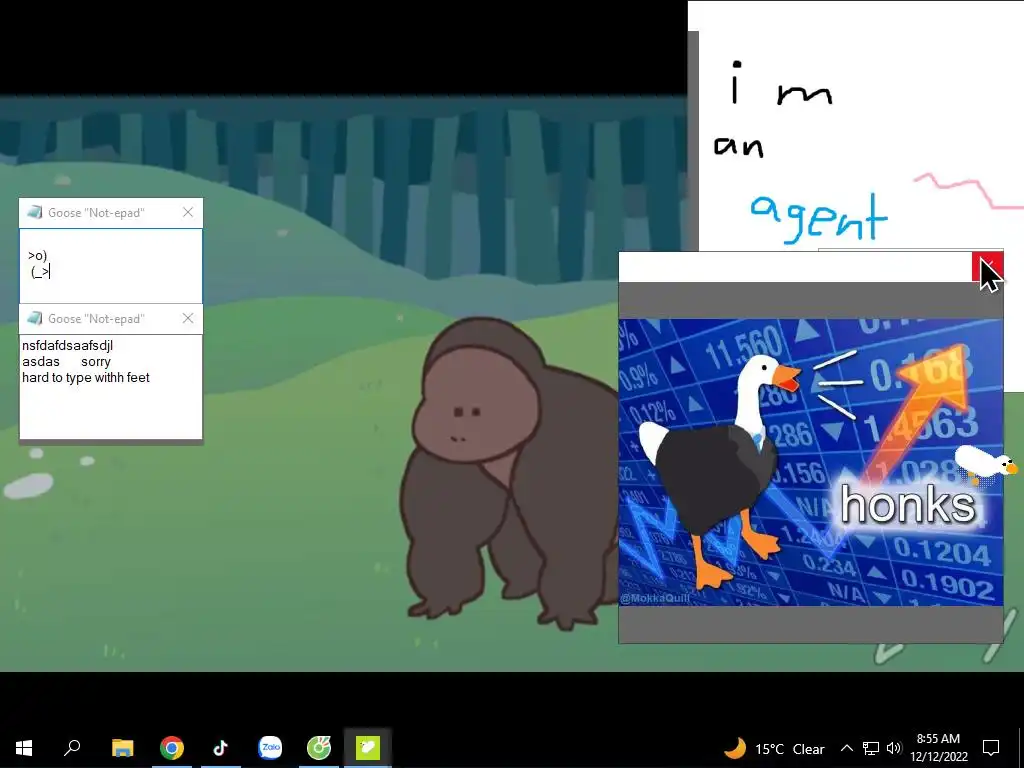
Task: Click the word 'sorry' in Not-epad
Action: pos(96,362)
